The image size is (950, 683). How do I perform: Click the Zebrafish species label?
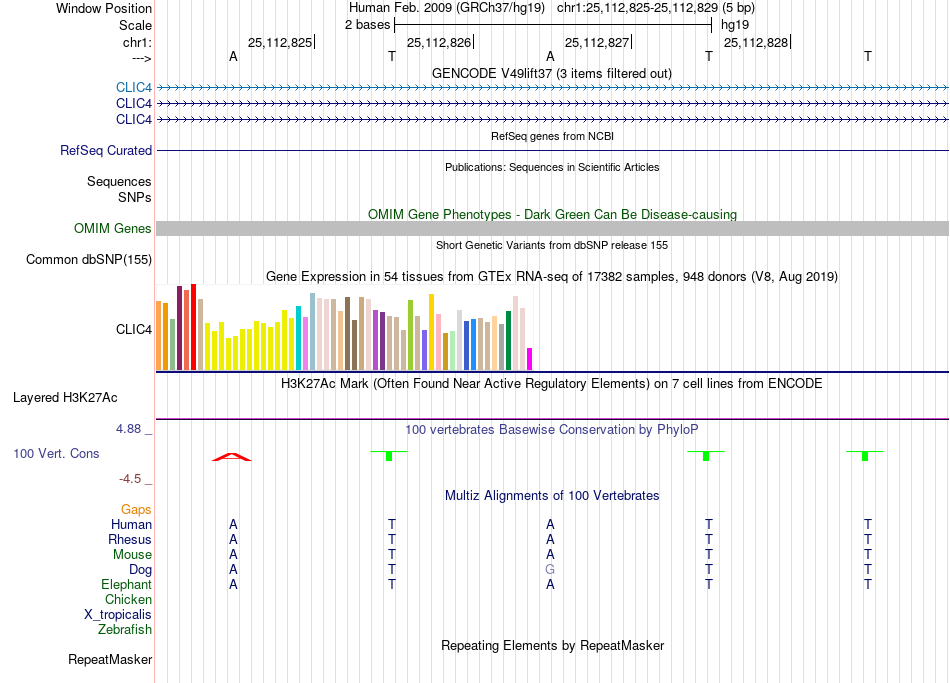[x=125, y=630]
